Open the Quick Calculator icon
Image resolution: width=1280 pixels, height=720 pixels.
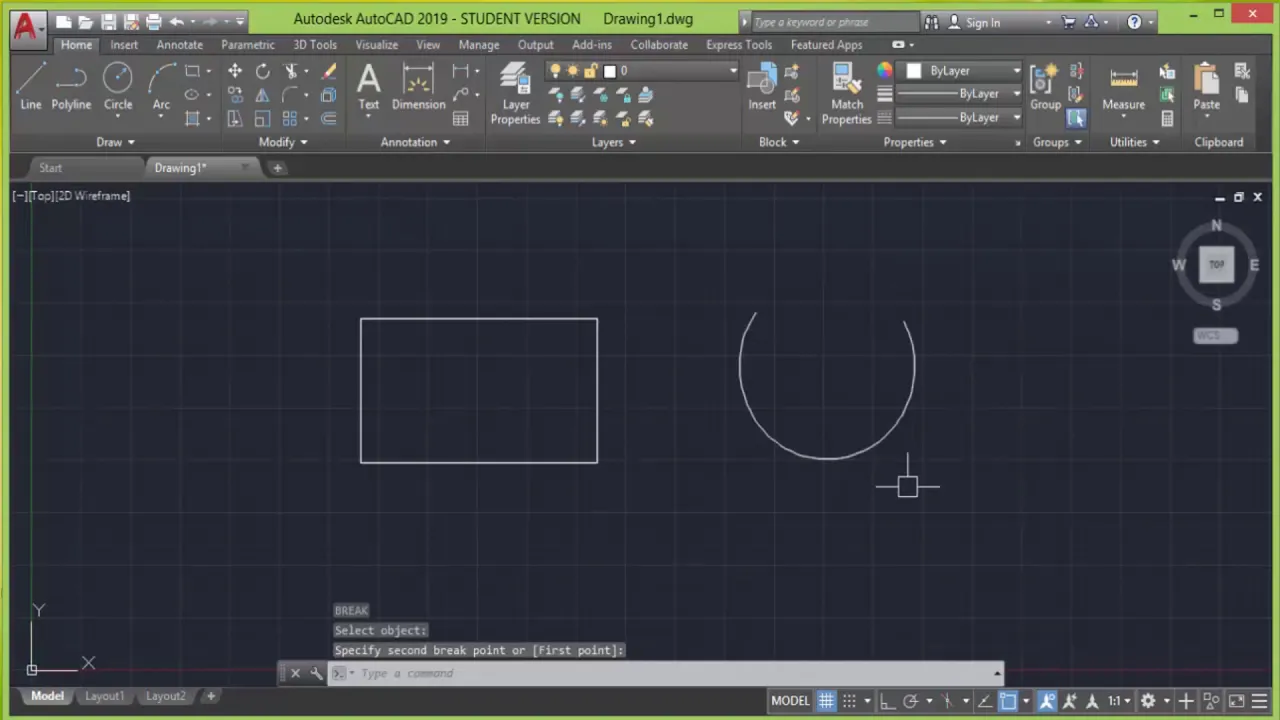(1167, 119)
